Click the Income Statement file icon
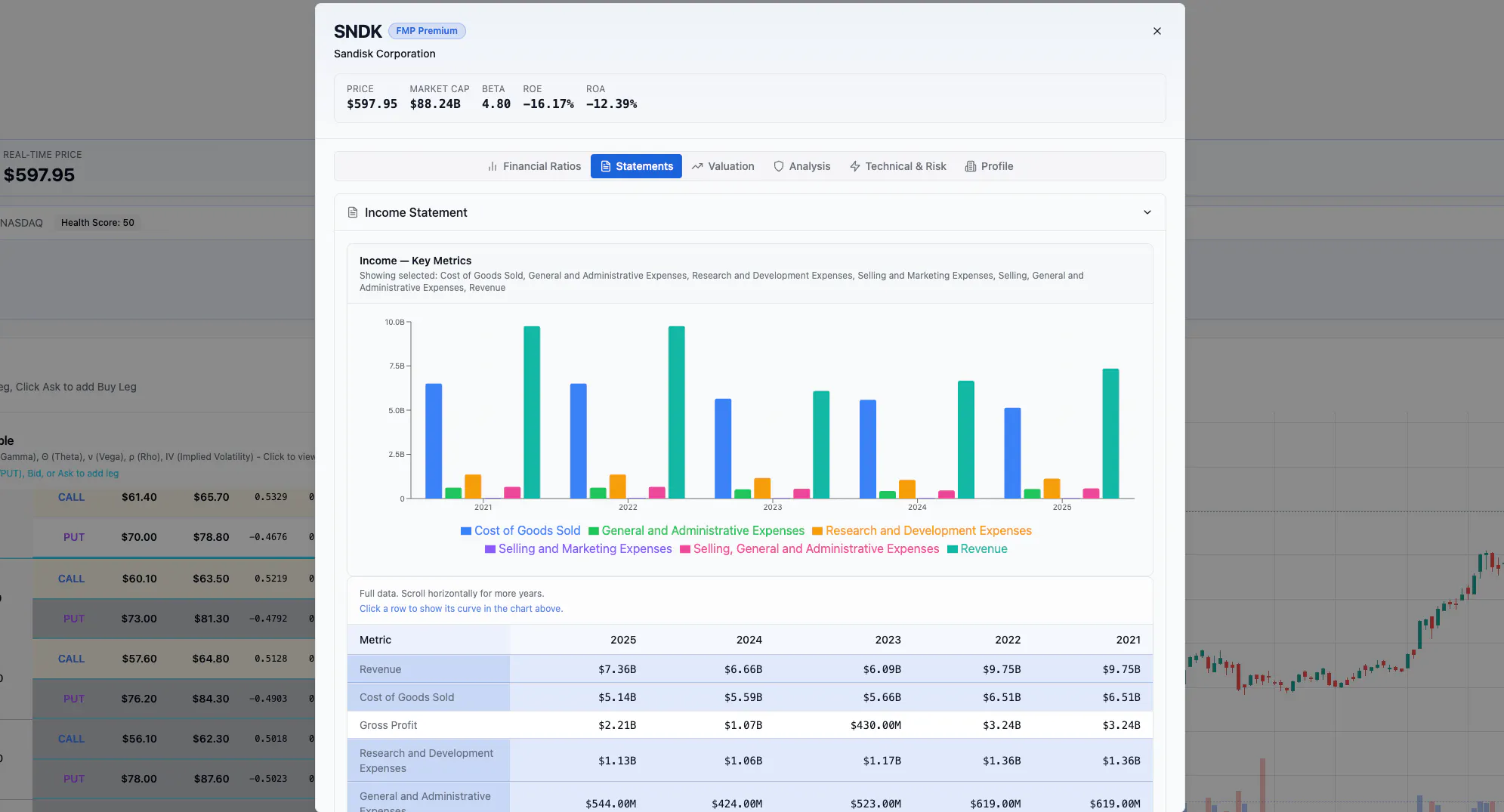This screenshot has width=1504, height=812. 353,212
